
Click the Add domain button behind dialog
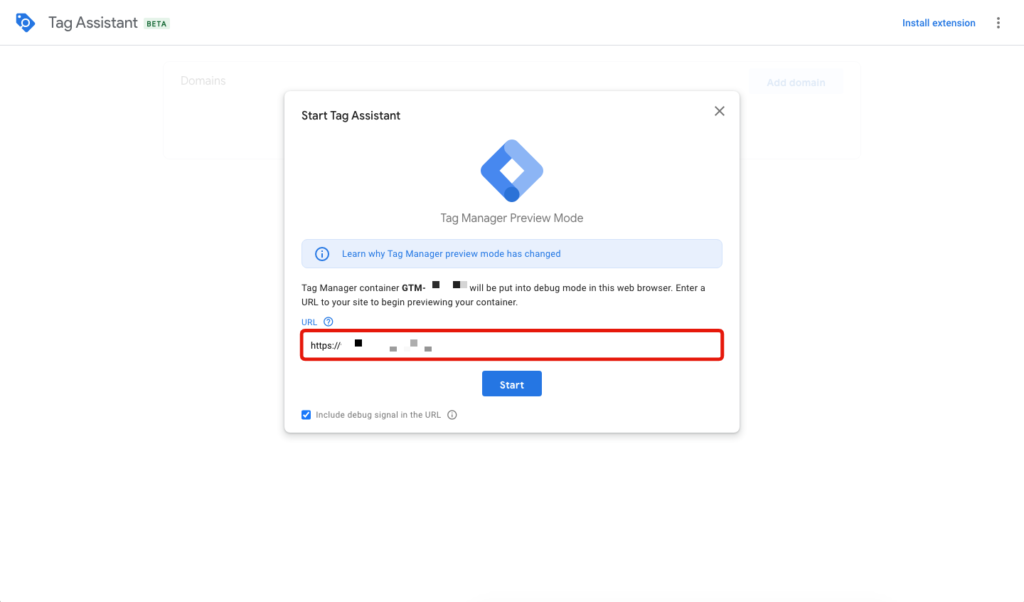click(x=795, y=82)
